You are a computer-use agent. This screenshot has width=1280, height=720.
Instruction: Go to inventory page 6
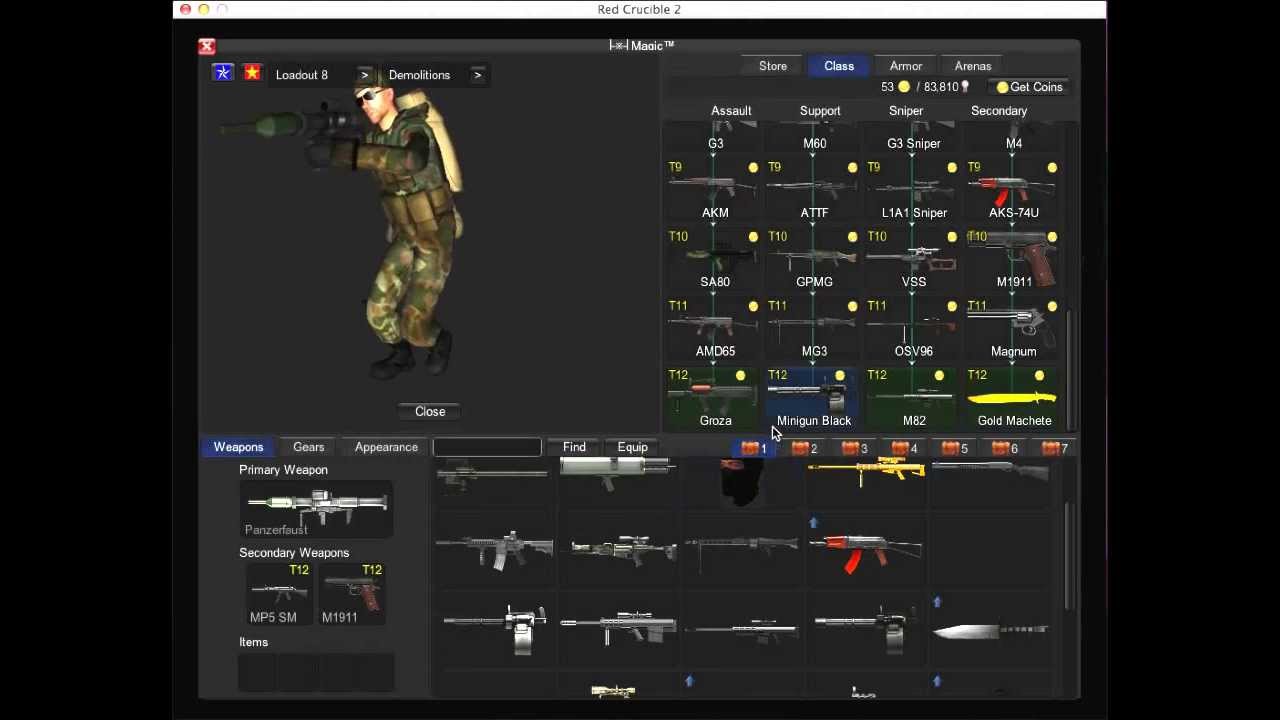1004,448
